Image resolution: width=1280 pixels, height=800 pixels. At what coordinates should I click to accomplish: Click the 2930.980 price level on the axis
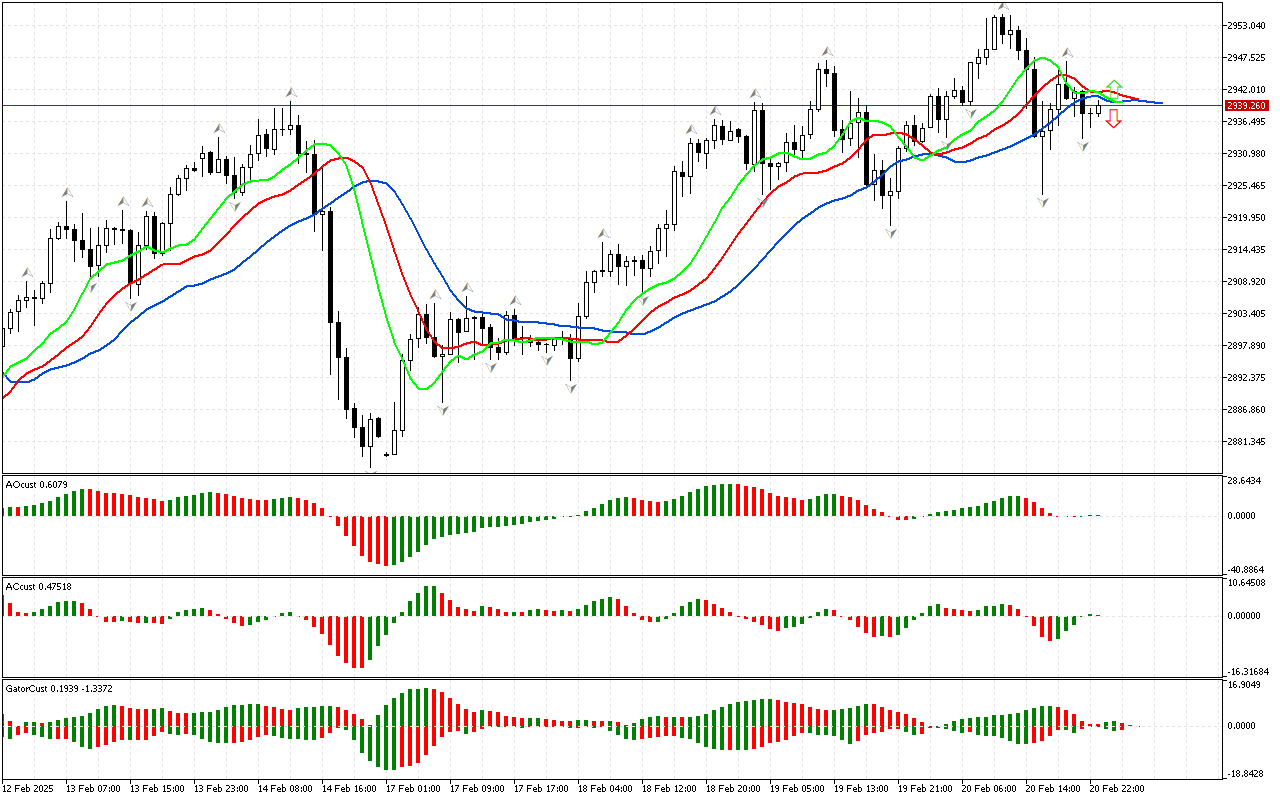(x=1248, y=154)
